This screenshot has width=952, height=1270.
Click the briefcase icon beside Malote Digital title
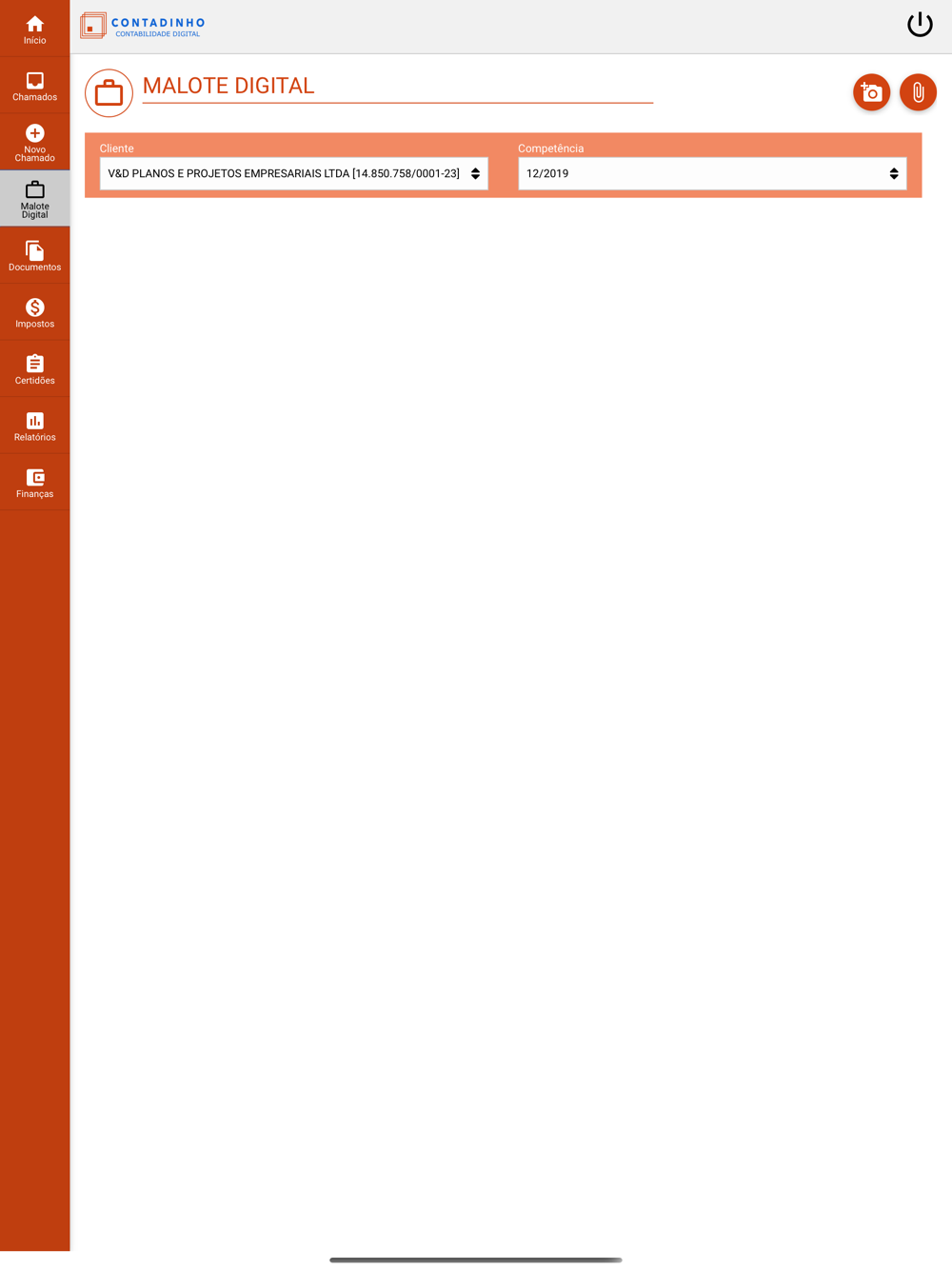109,93
